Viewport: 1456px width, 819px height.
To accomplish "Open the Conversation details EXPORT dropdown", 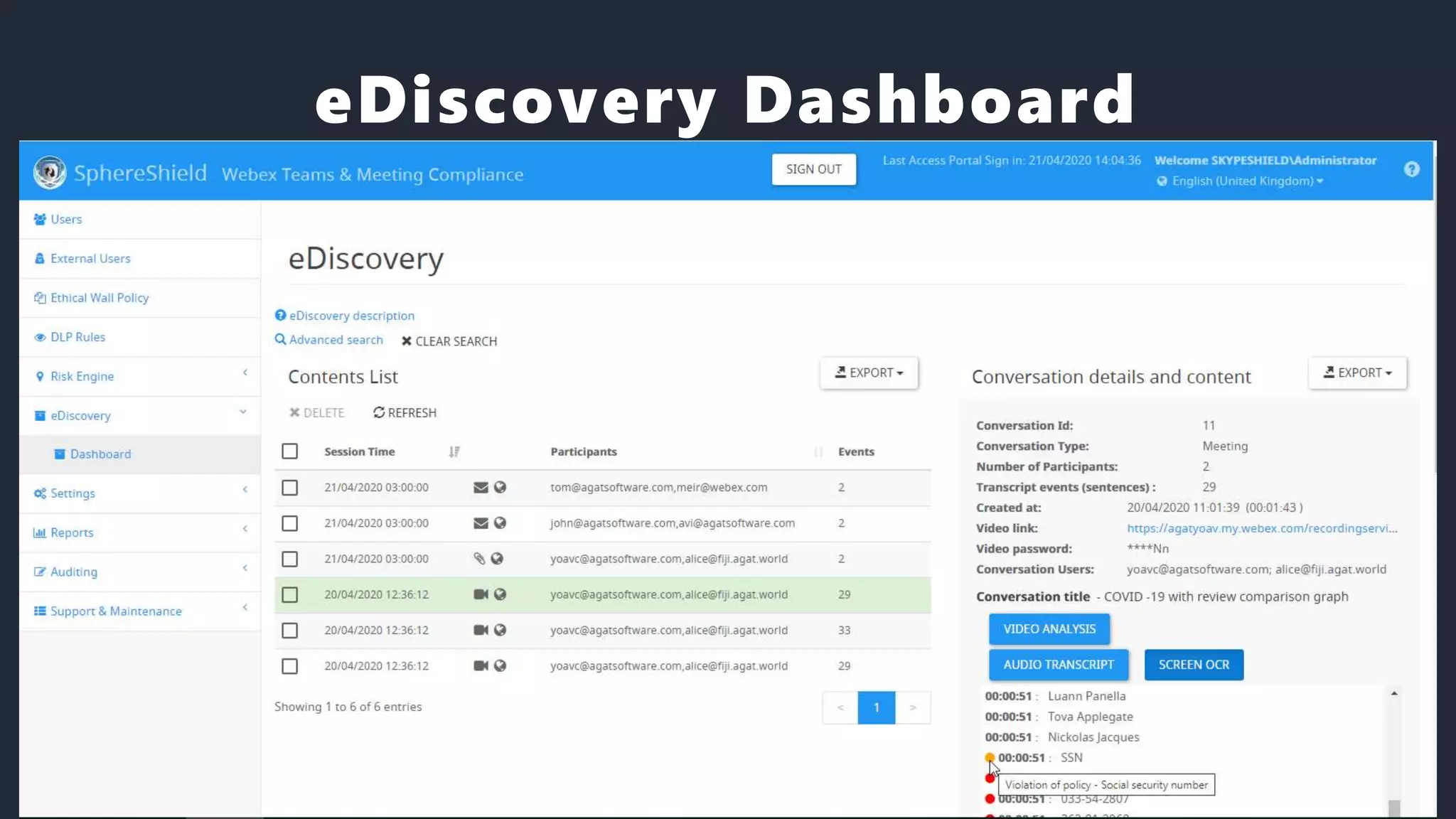I will click(x=1357, y=373).
